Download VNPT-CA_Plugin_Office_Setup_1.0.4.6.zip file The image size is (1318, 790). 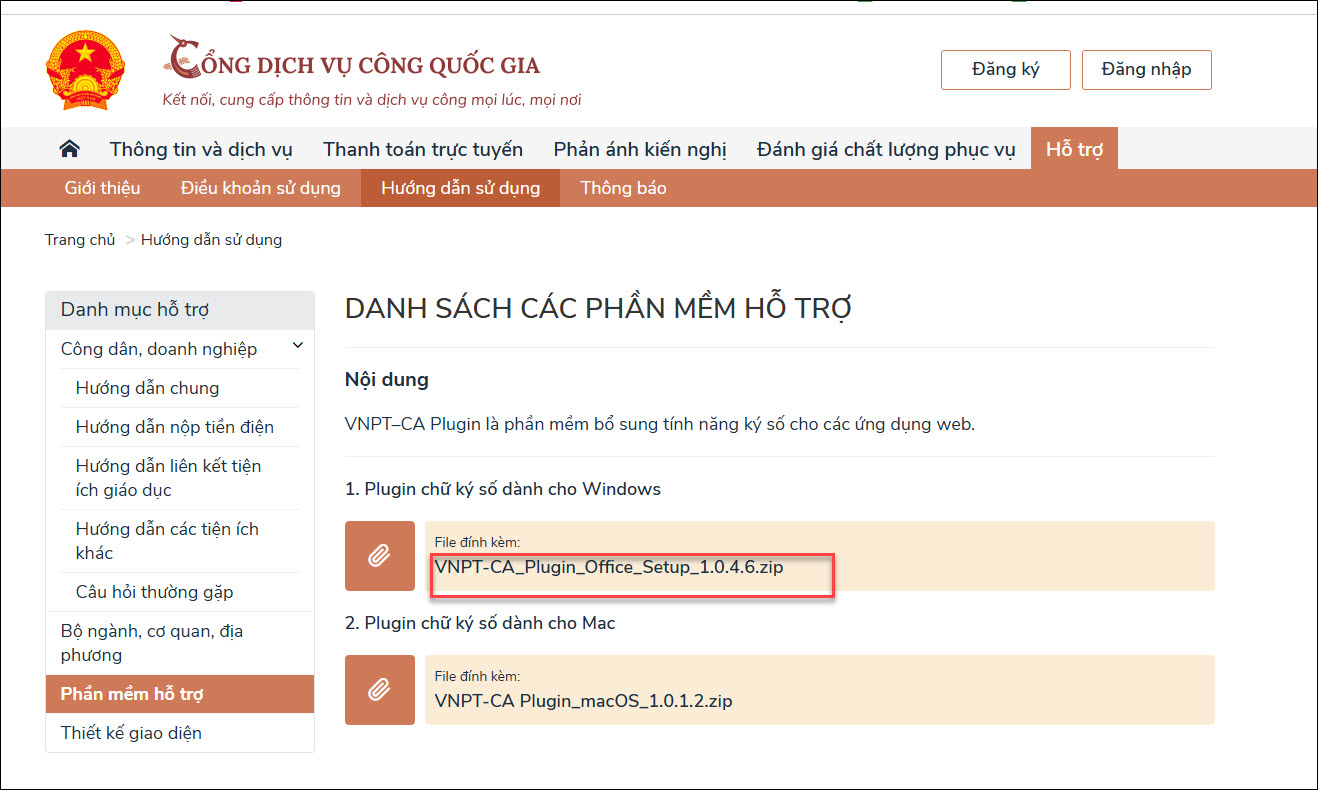tap(608, 567)
